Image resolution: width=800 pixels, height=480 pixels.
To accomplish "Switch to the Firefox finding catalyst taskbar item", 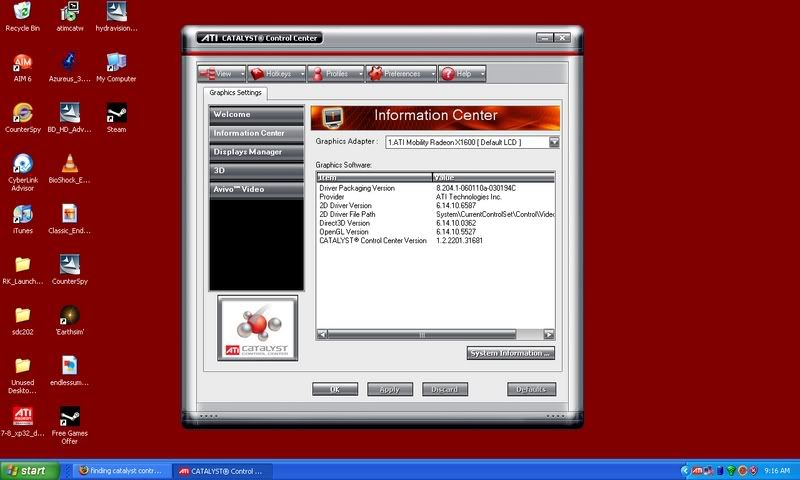I will click(122, 471).
